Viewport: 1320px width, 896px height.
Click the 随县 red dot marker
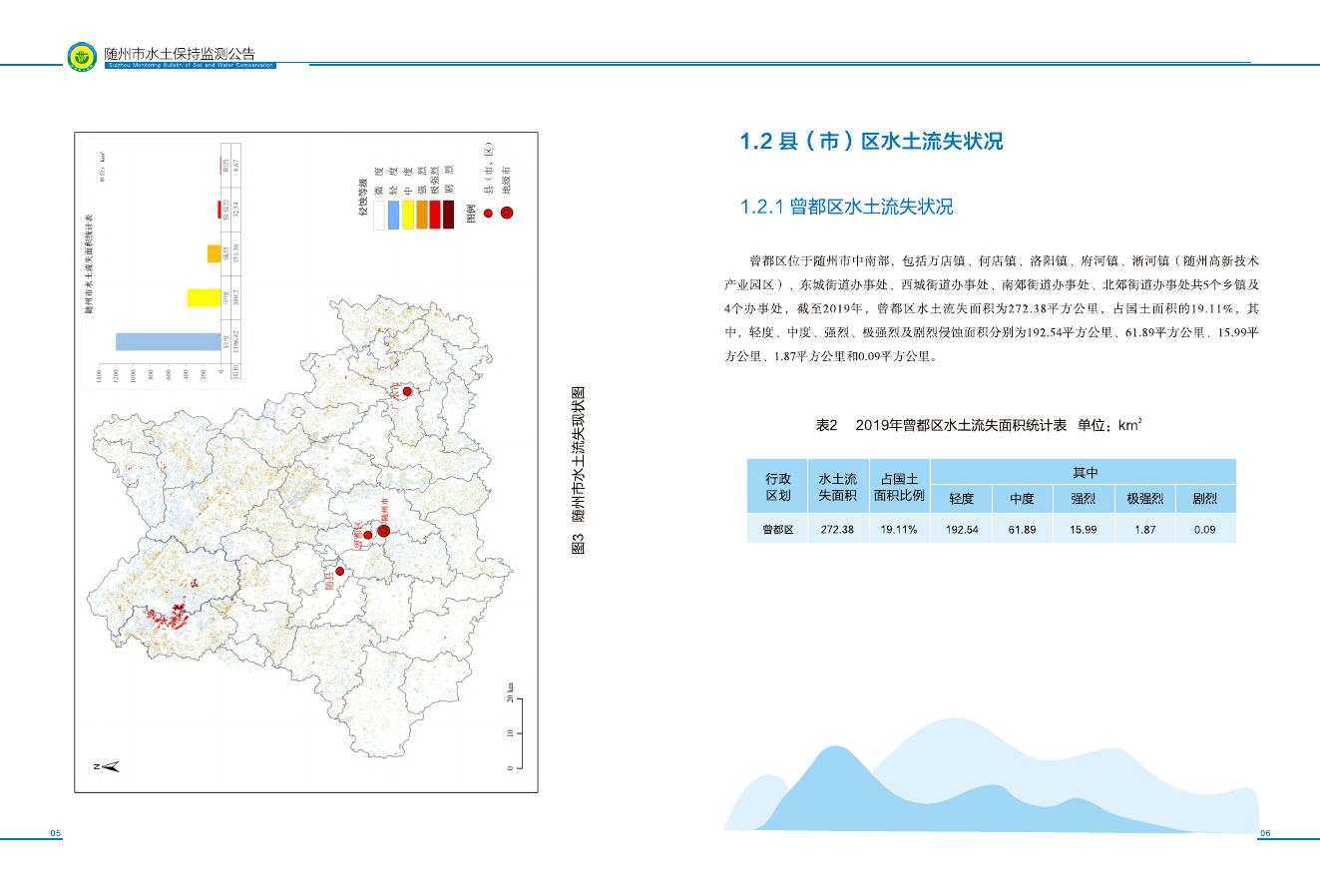[340, 572]
